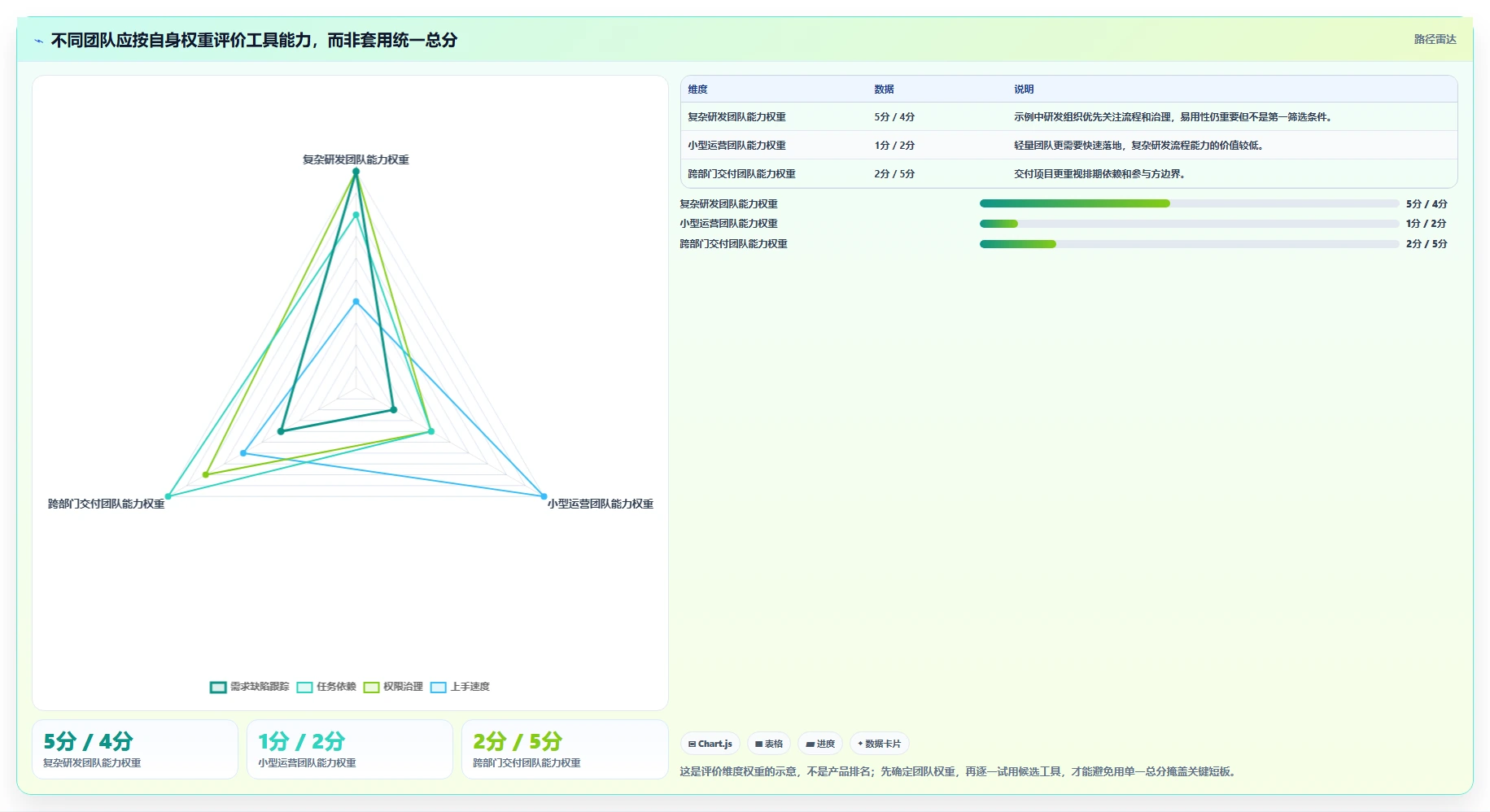Click the blue 上手速度 point at 小型运营 vertex
Viewport: 1490px width, 812px height.
[x=544, y=496]
